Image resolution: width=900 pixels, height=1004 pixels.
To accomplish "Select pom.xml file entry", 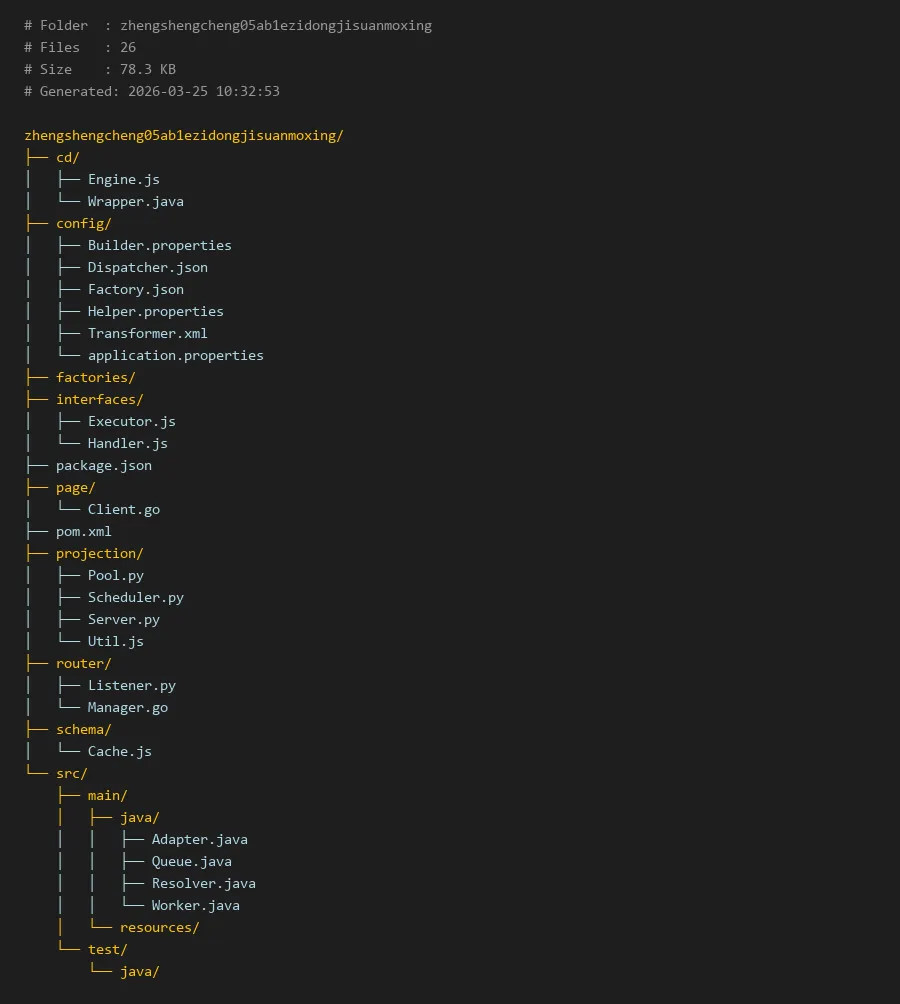I will tap(83, 531).
